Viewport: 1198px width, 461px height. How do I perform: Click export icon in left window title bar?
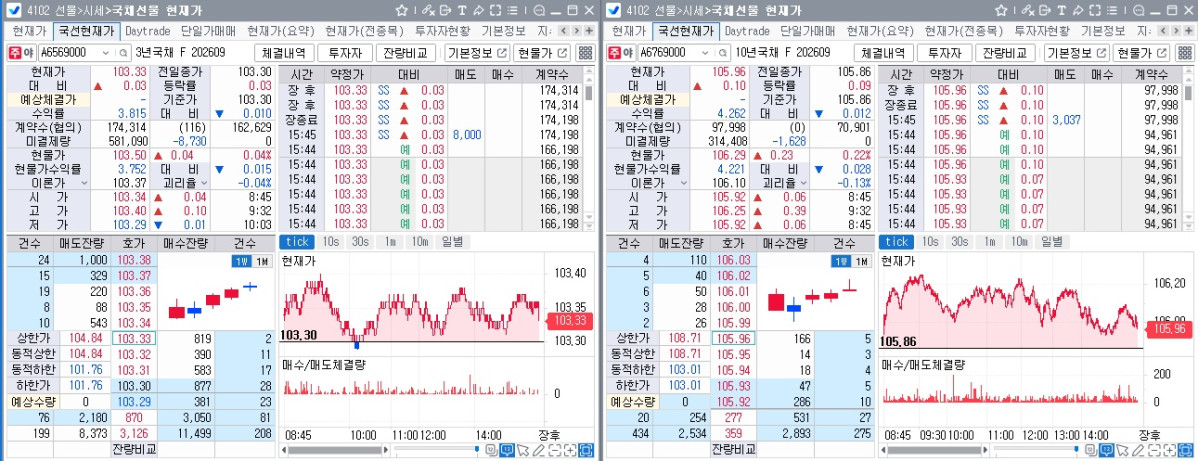pos(445,11)
